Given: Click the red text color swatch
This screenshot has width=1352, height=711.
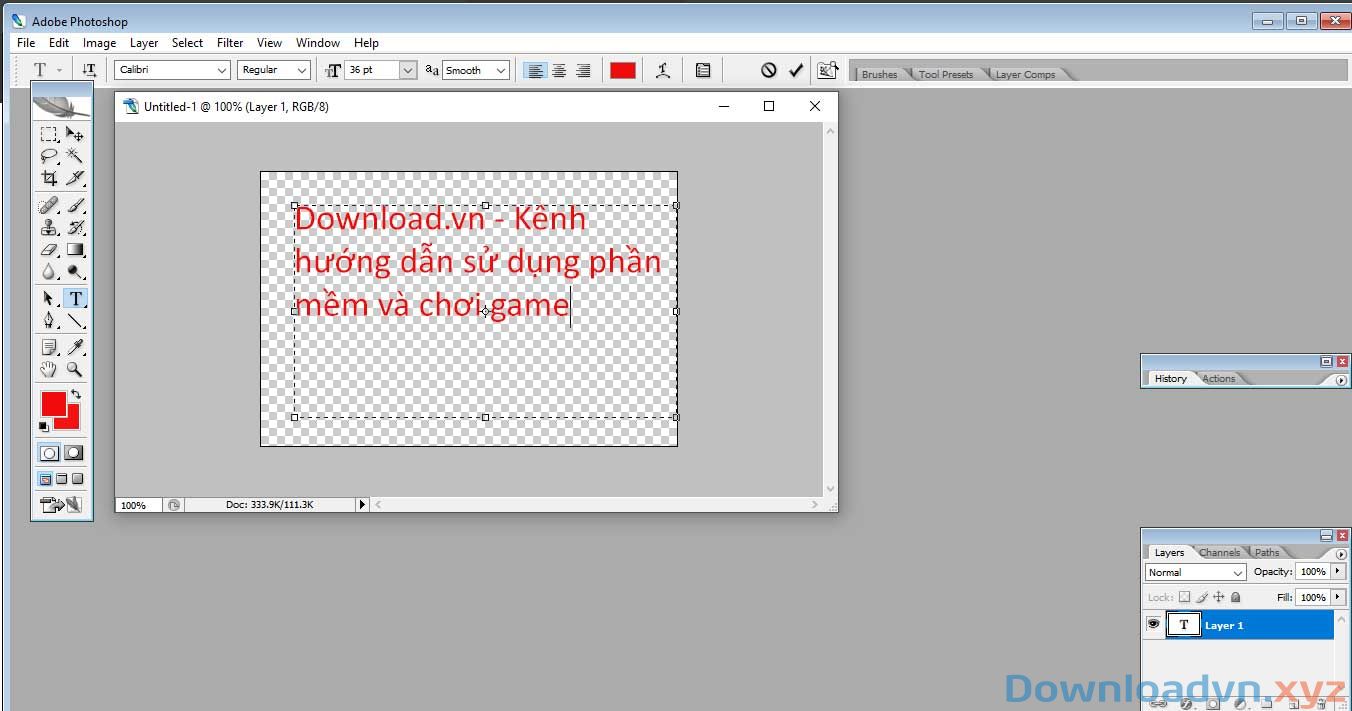Looking at the screenshot, I should (623, 70).
